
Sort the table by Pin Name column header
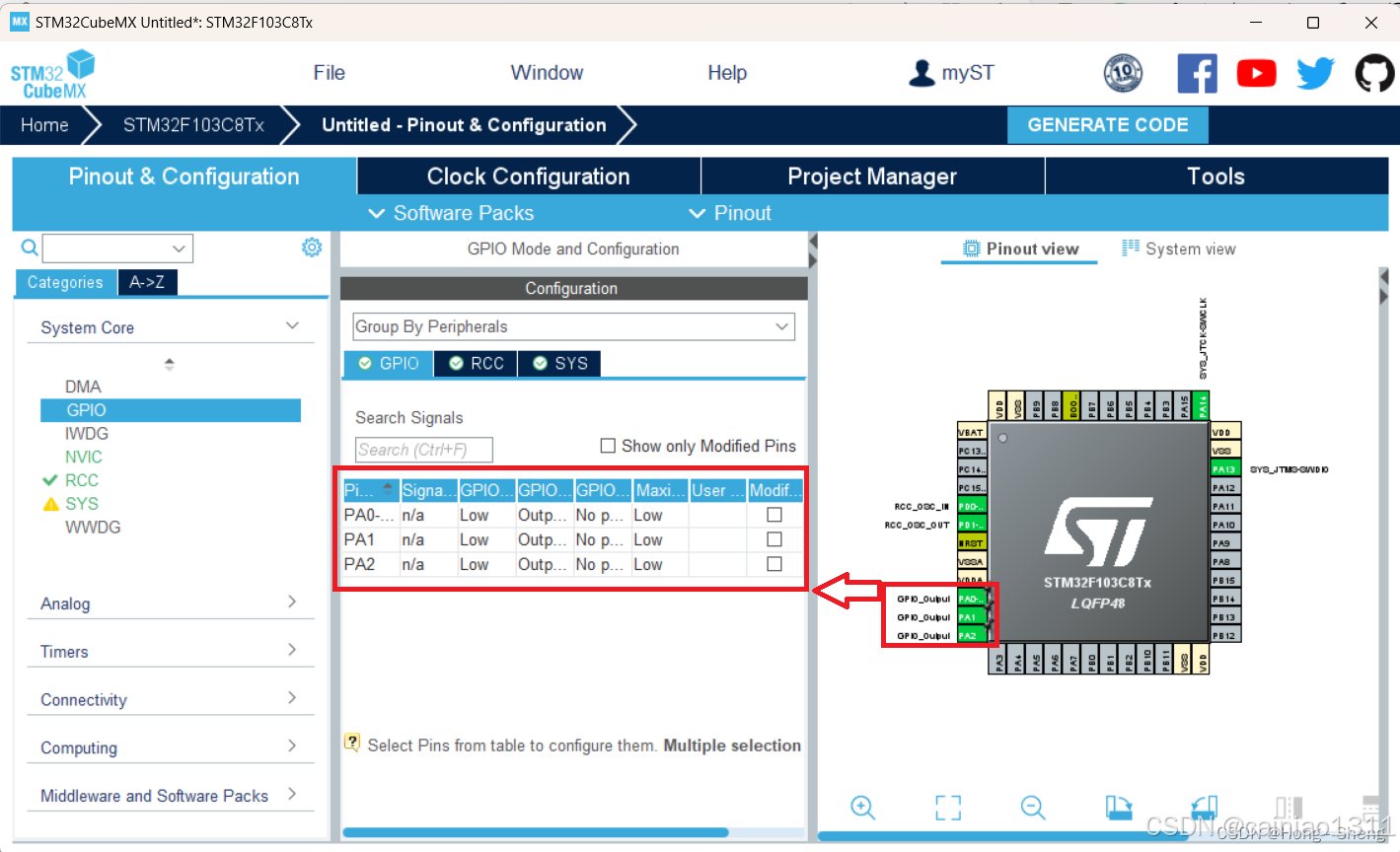tap(370, 490)
